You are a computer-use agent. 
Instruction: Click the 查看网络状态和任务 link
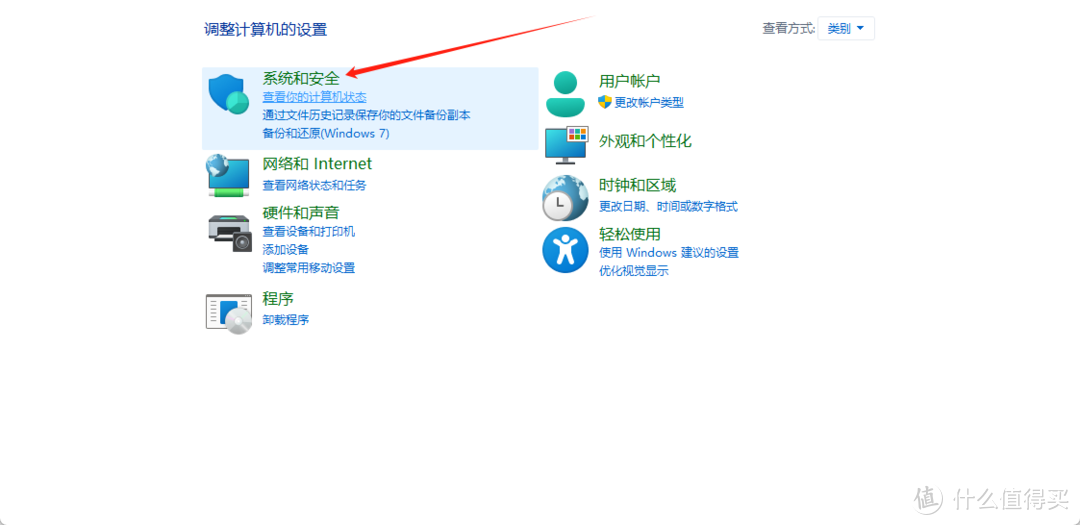(314, 185)
